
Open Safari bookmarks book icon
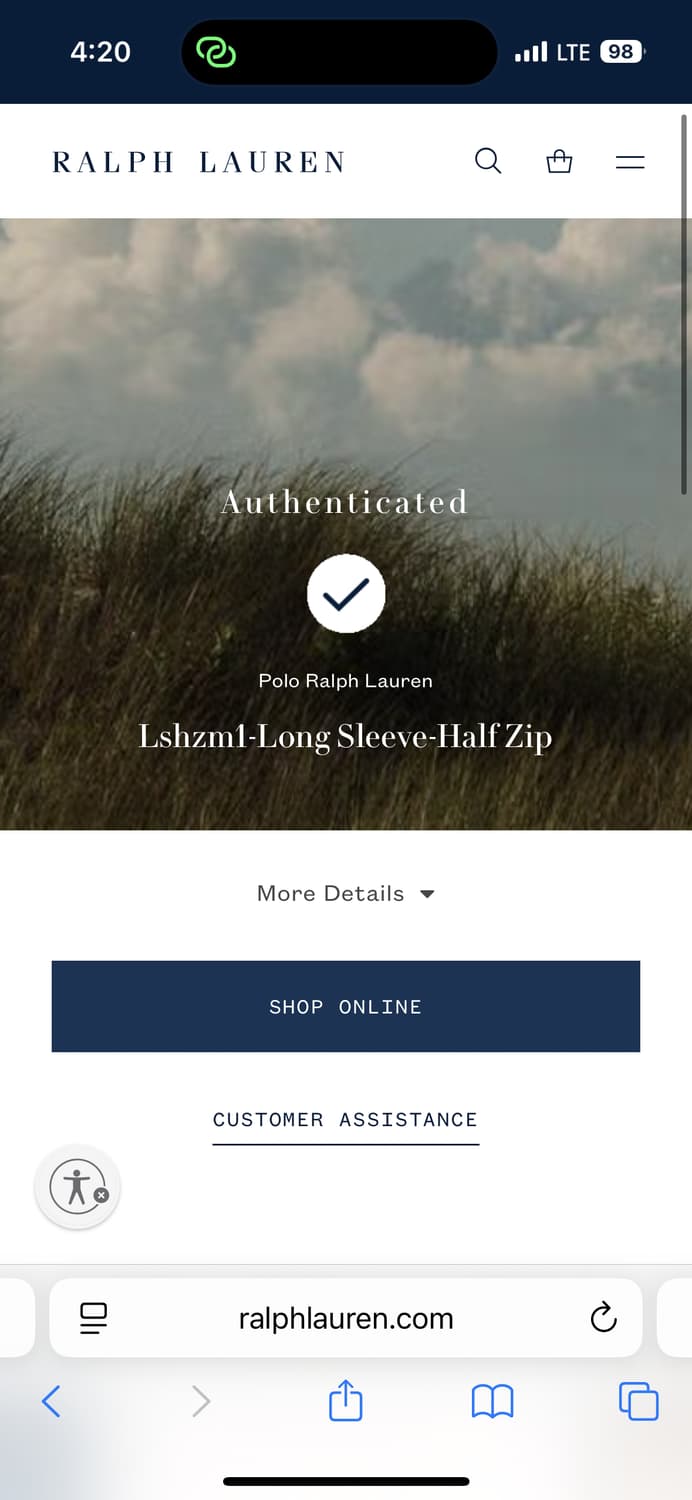coord(492,1401)
